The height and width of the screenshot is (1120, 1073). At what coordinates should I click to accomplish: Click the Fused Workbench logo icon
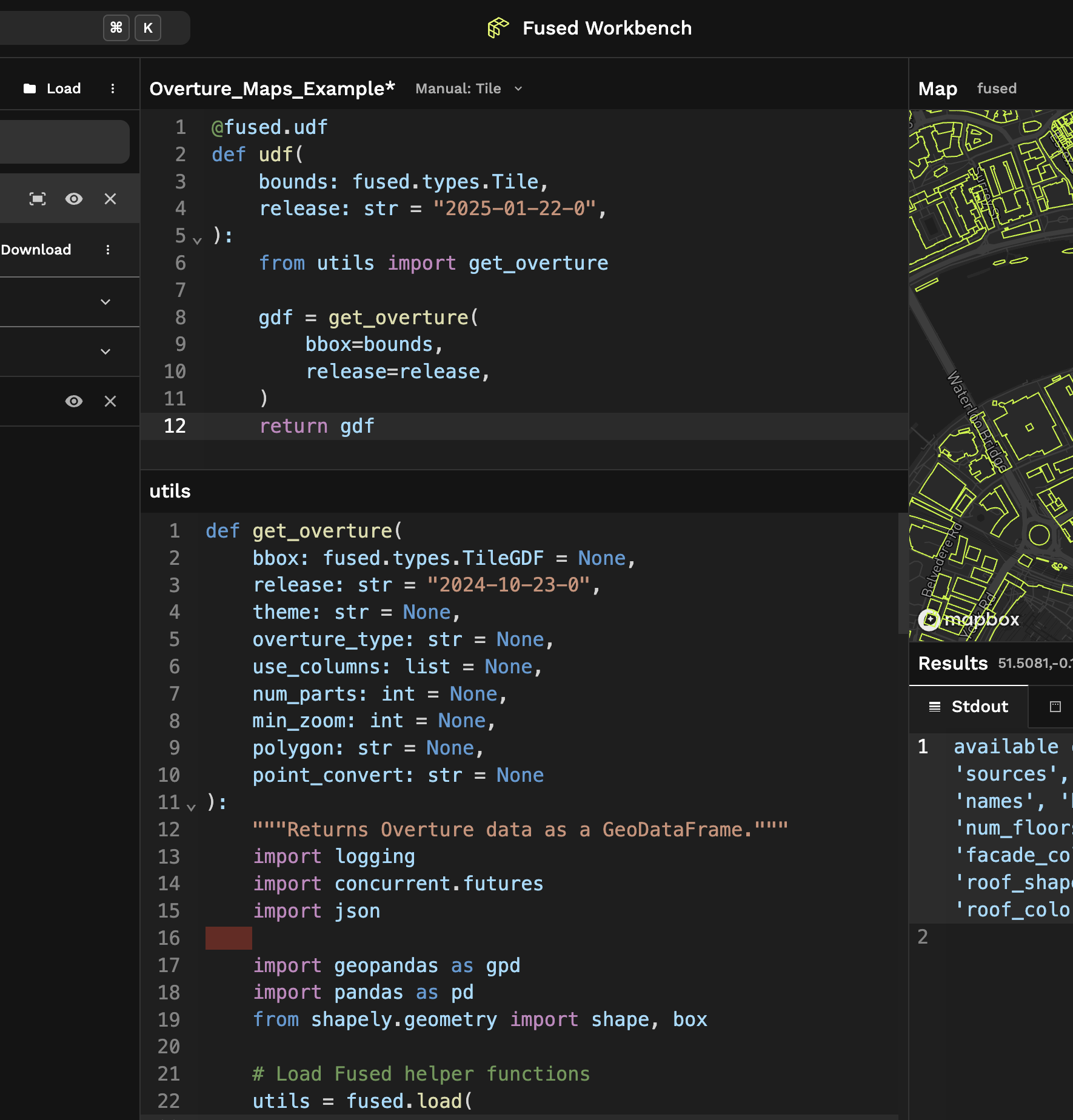498,28
